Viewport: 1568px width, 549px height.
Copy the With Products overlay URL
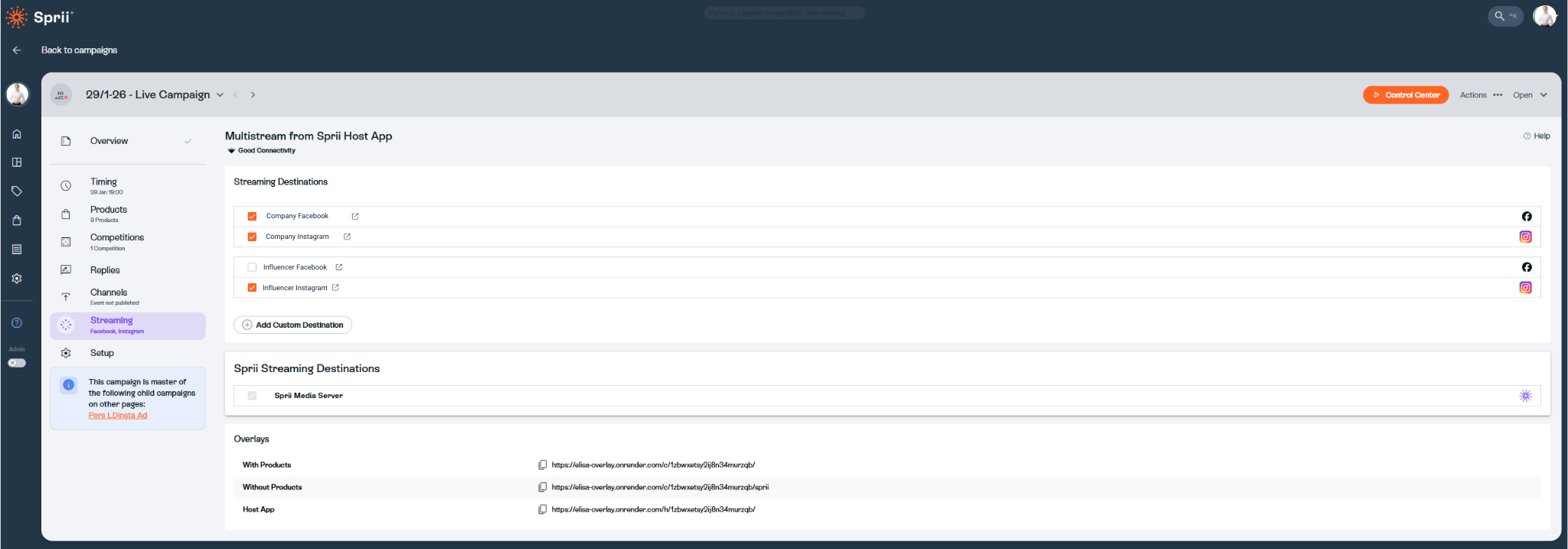542,465
